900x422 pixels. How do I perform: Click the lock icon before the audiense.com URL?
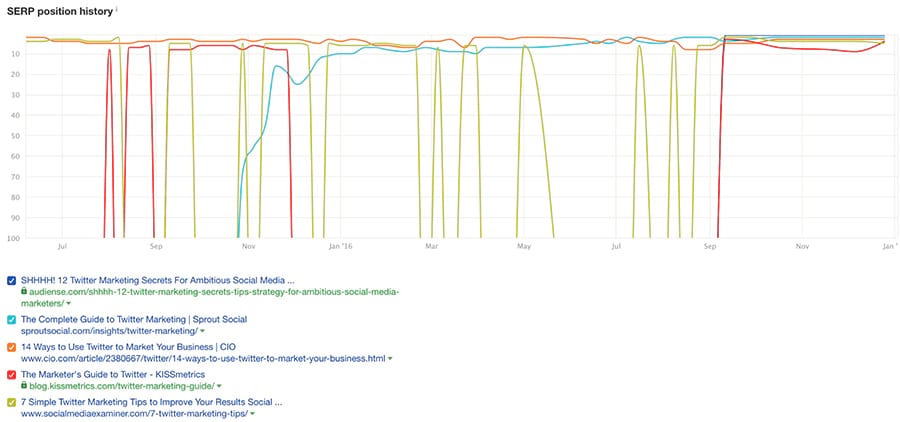click(x=24, y=292)
